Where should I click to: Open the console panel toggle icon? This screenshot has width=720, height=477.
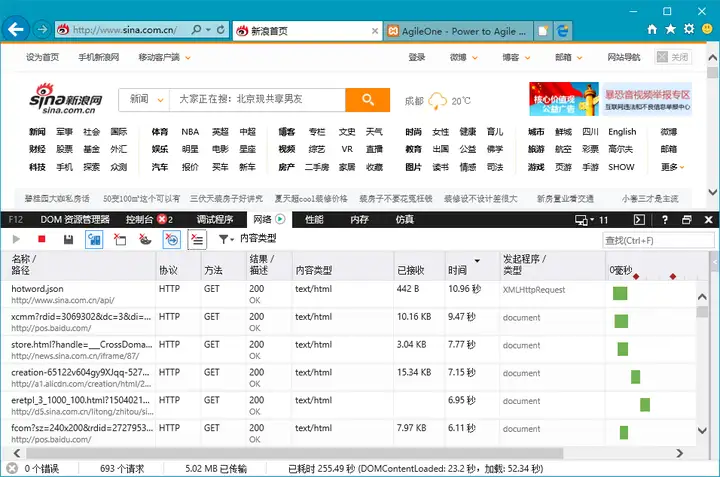[639, 220]
